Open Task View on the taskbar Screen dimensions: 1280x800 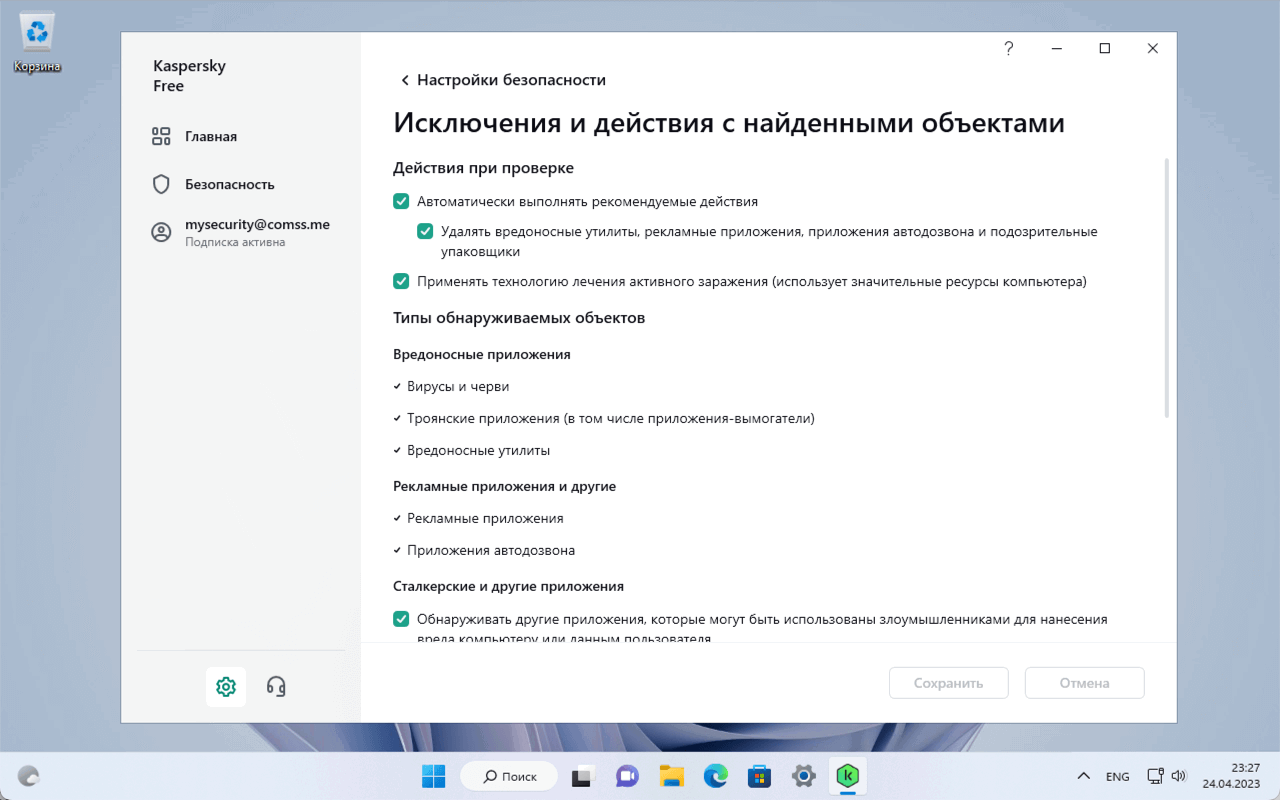pyautogui.click(x=583, y=776)
